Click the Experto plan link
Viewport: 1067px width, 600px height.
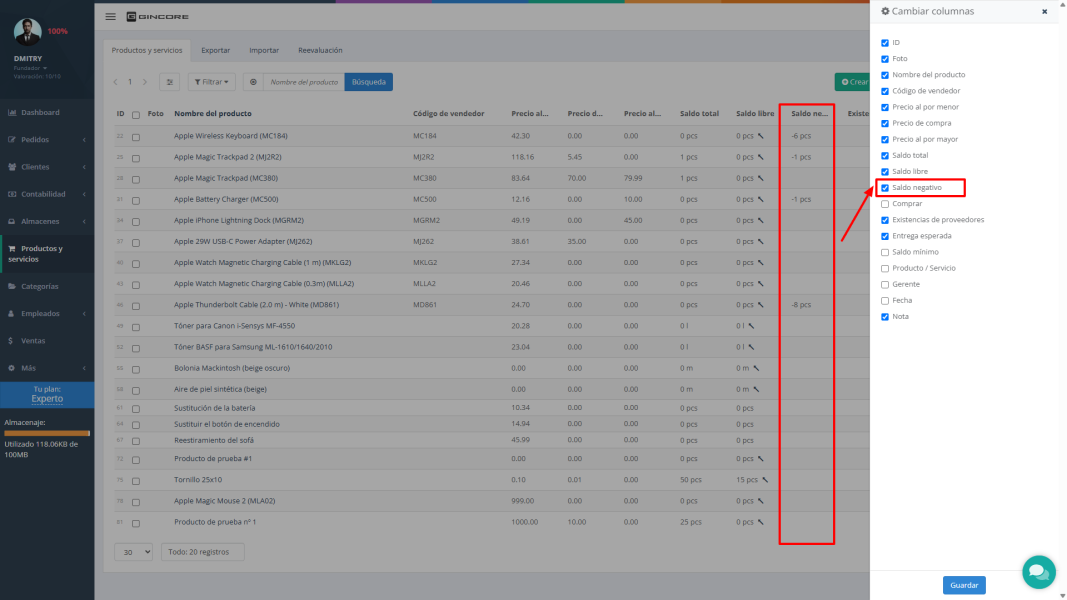[47, 399]
